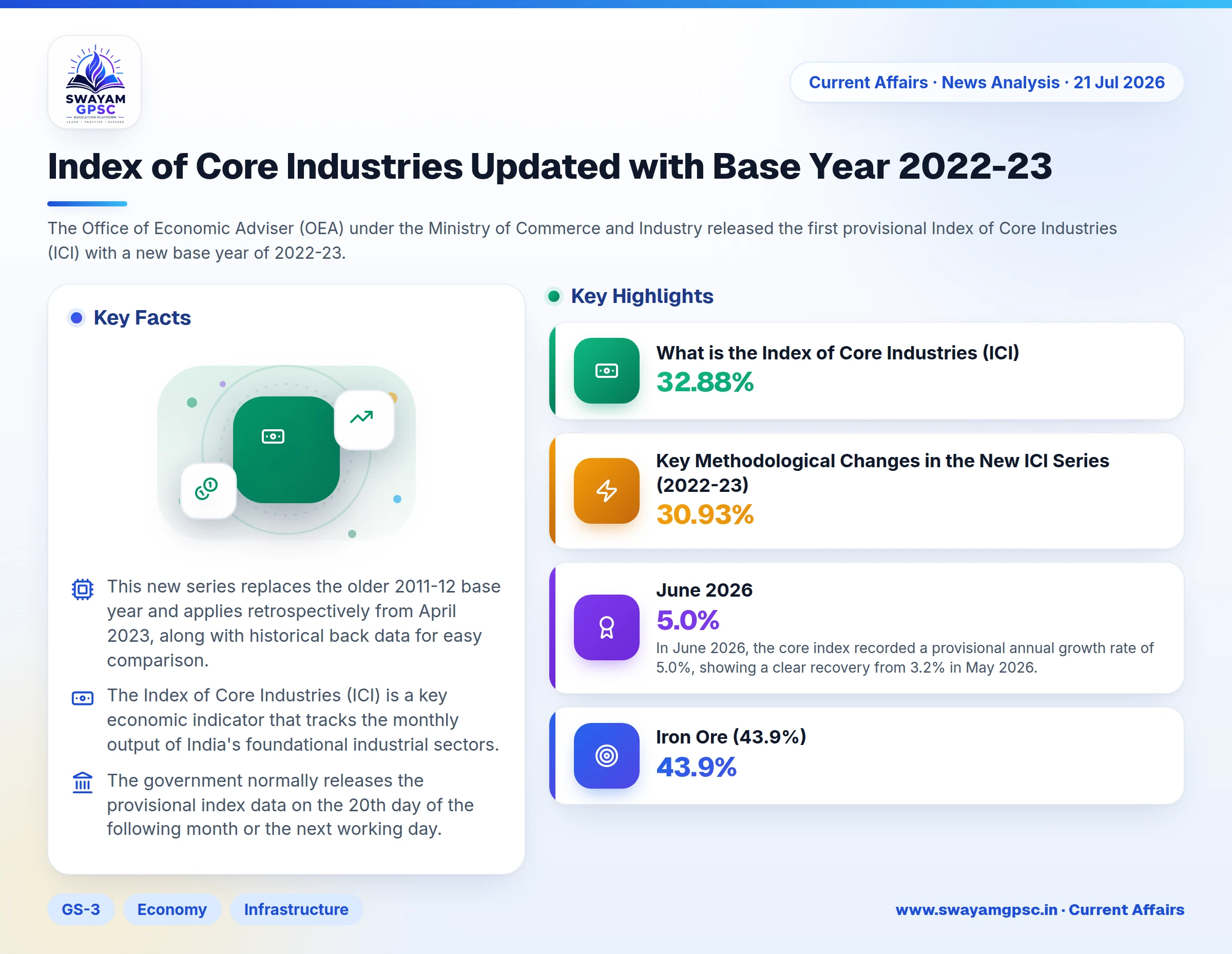Click the banknote icon beside economic indicator fact

(82, 698)
